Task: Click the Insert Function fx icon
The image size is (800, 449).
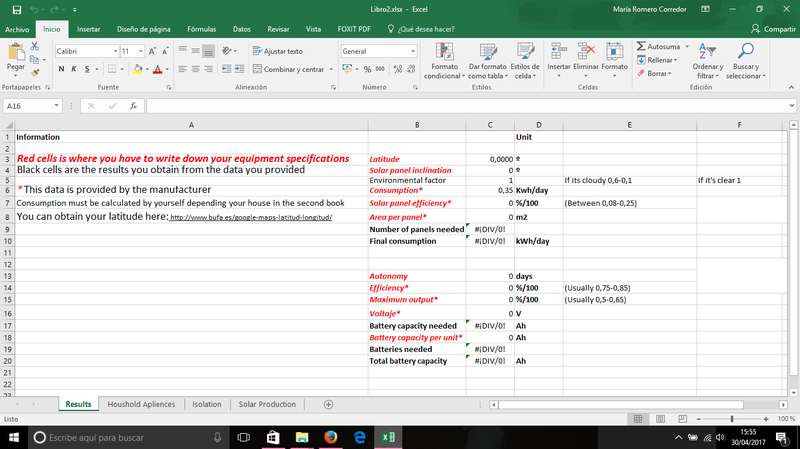Action: point(132,105)
